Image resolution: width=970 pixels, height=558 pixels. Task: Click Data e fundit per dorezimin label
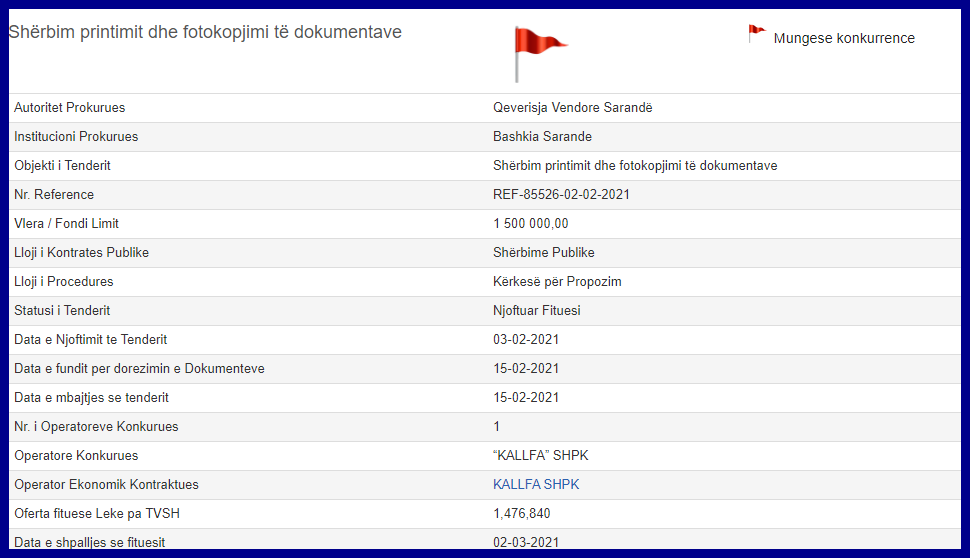click(x=139, y=369)
